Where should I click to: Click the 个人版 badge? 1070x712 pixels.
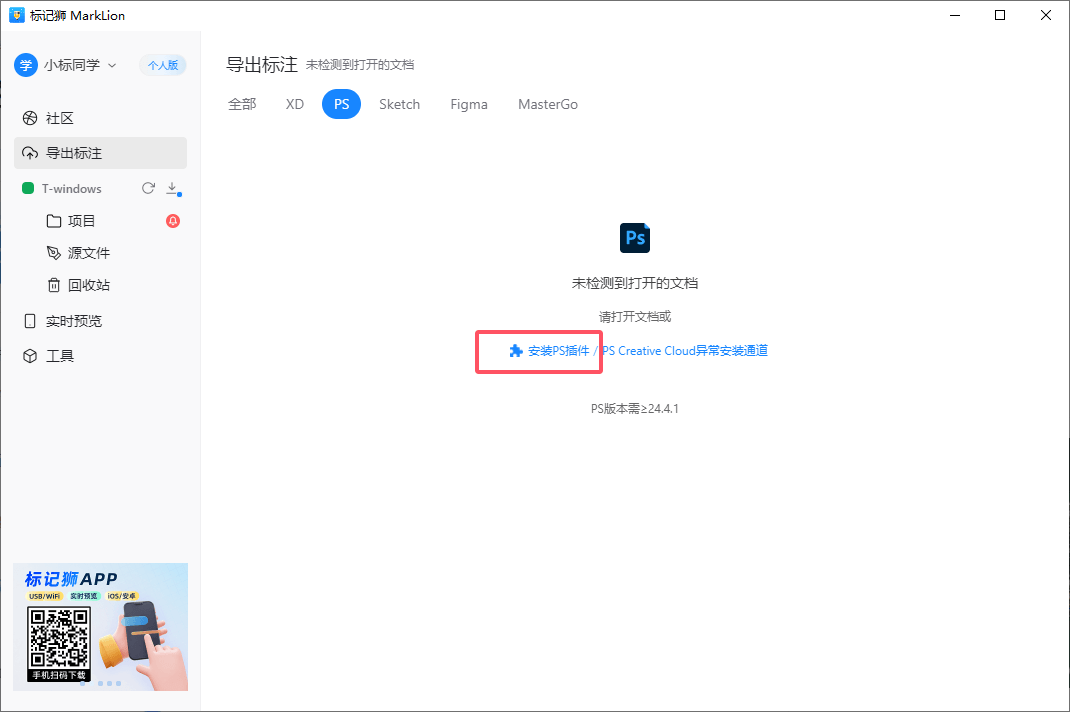tap(163, 65)
